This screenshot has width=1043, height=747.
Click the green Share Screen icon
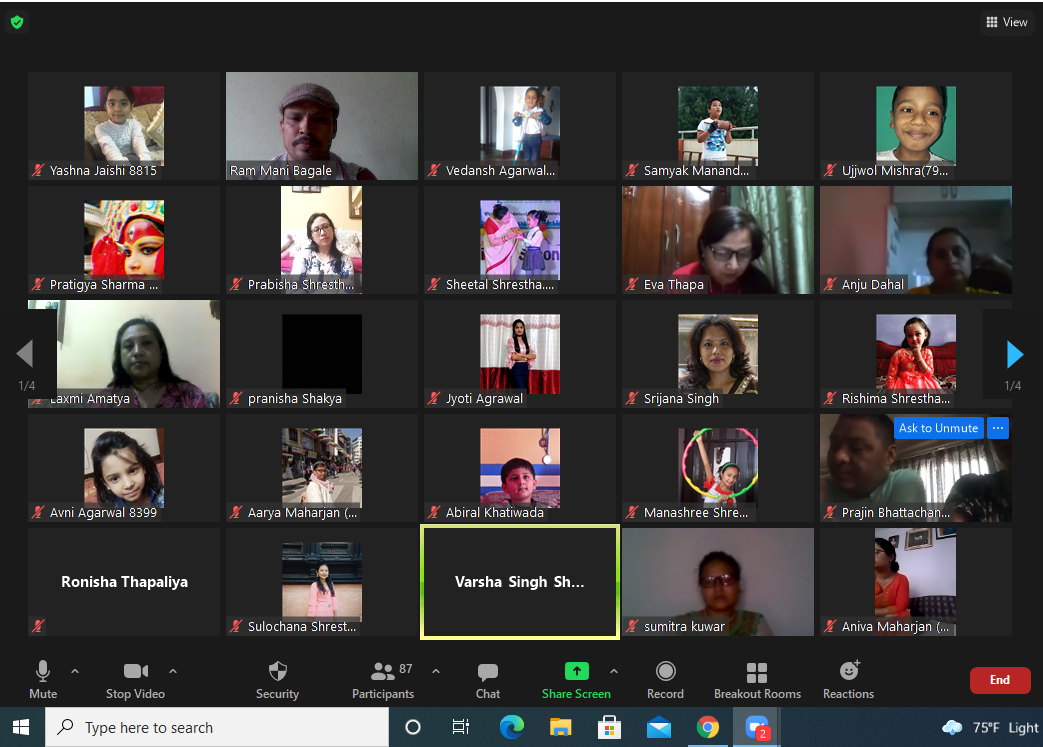(x=577, y=671)
